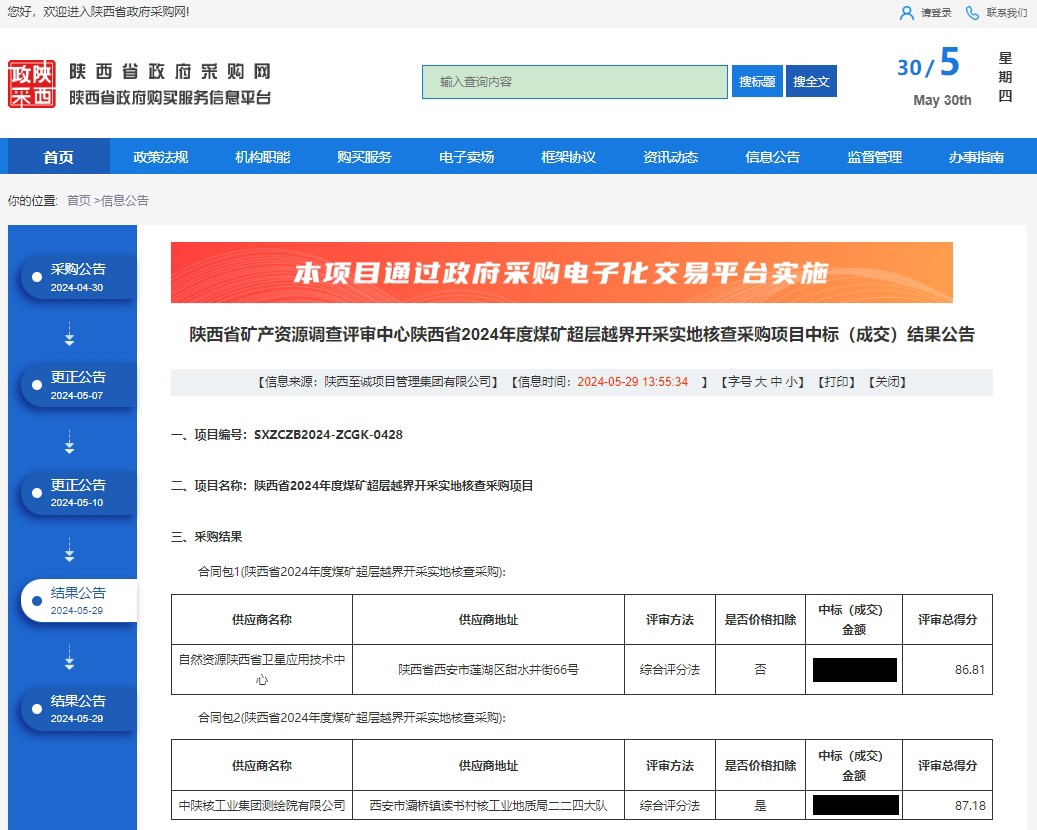
Task: Open the 办事指南 menu item
Action: 976,157
